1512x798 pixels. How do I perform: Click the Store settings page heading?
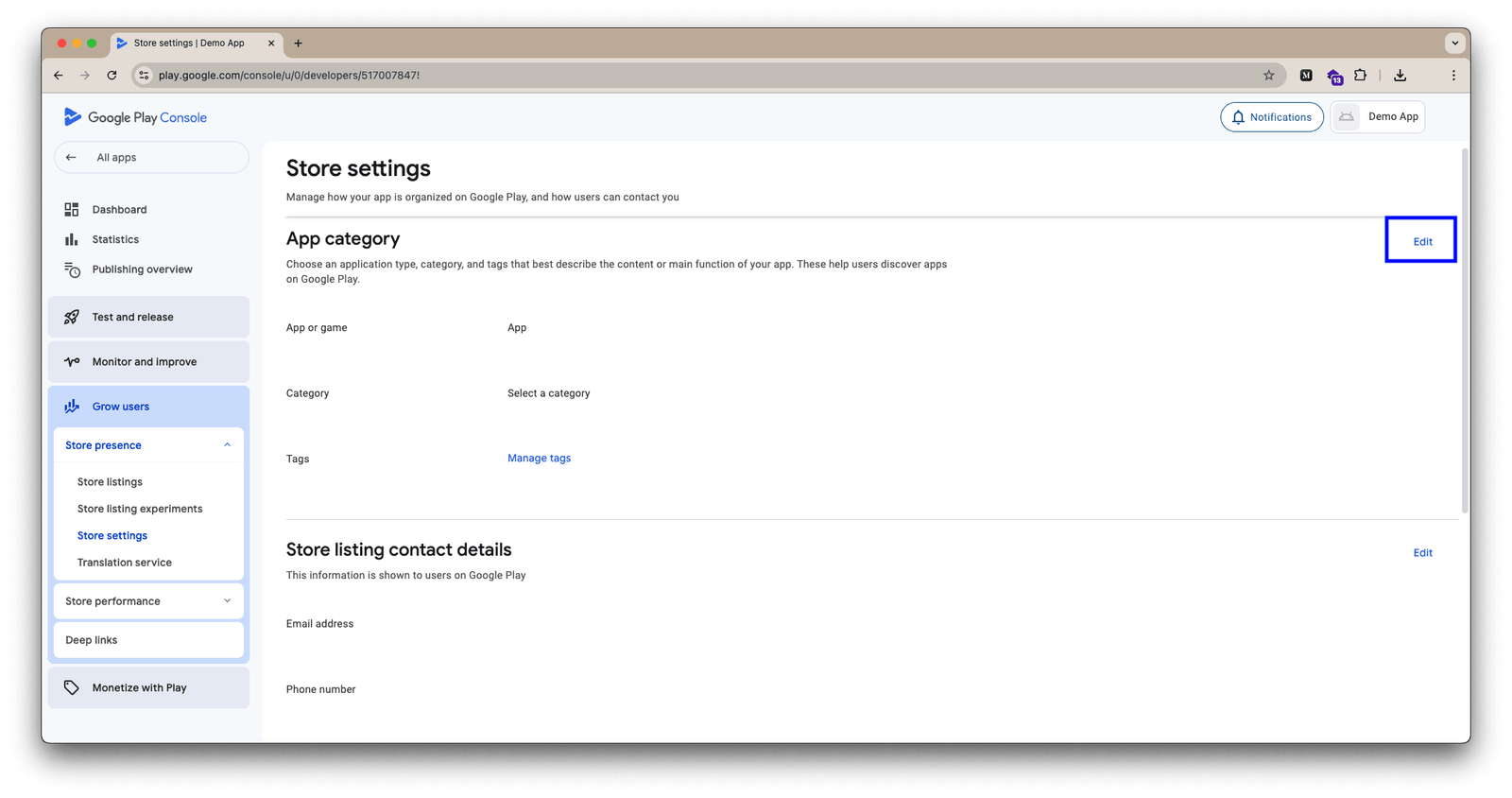click(358, 168)
